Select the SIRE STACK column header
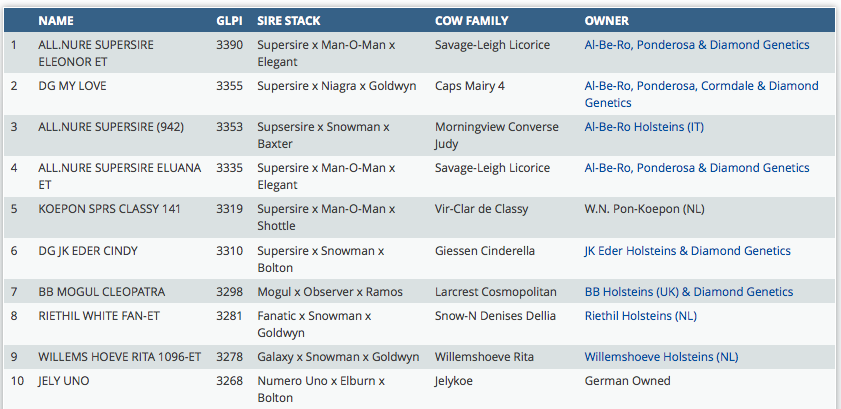Viewport: 841px width, 409px height. (x=289, y=20)
